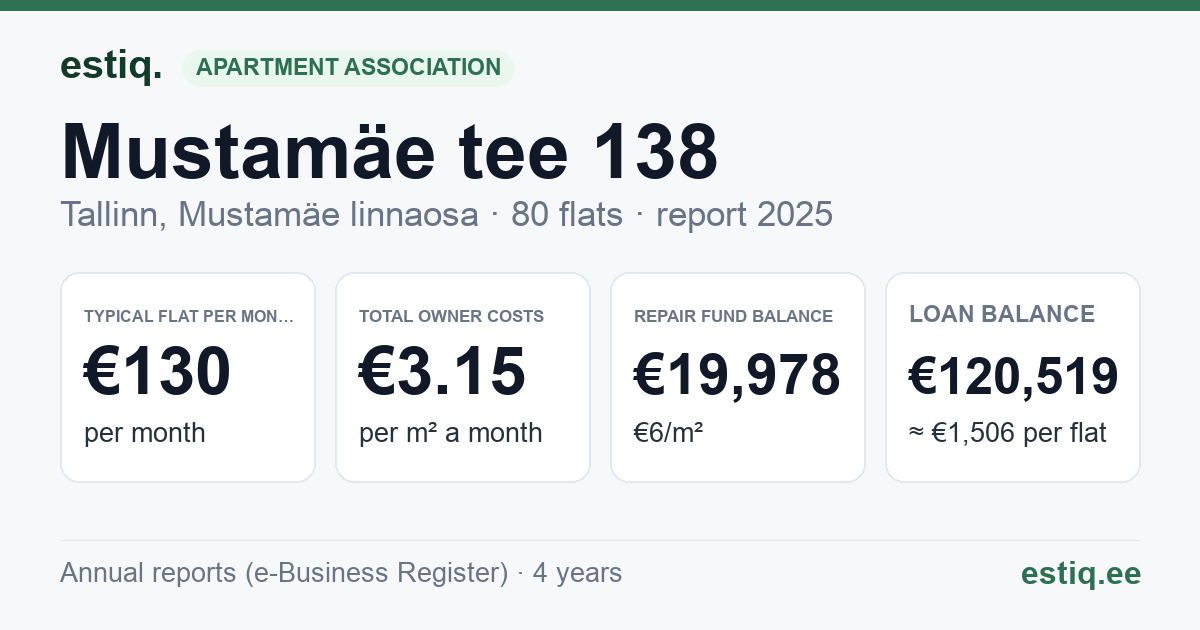The width and height of the screenshot is (1200, 630).
Task: Click the estiq. logo
Action: coord(111,66)
